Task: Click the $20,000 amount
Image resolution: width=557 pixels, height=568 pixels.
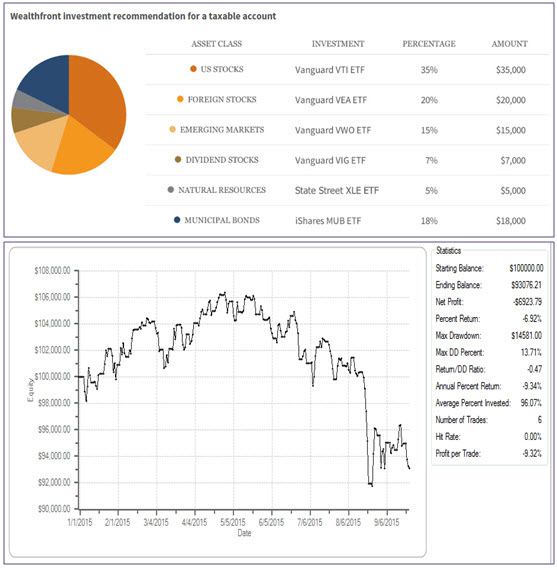Action: (511, 100)
